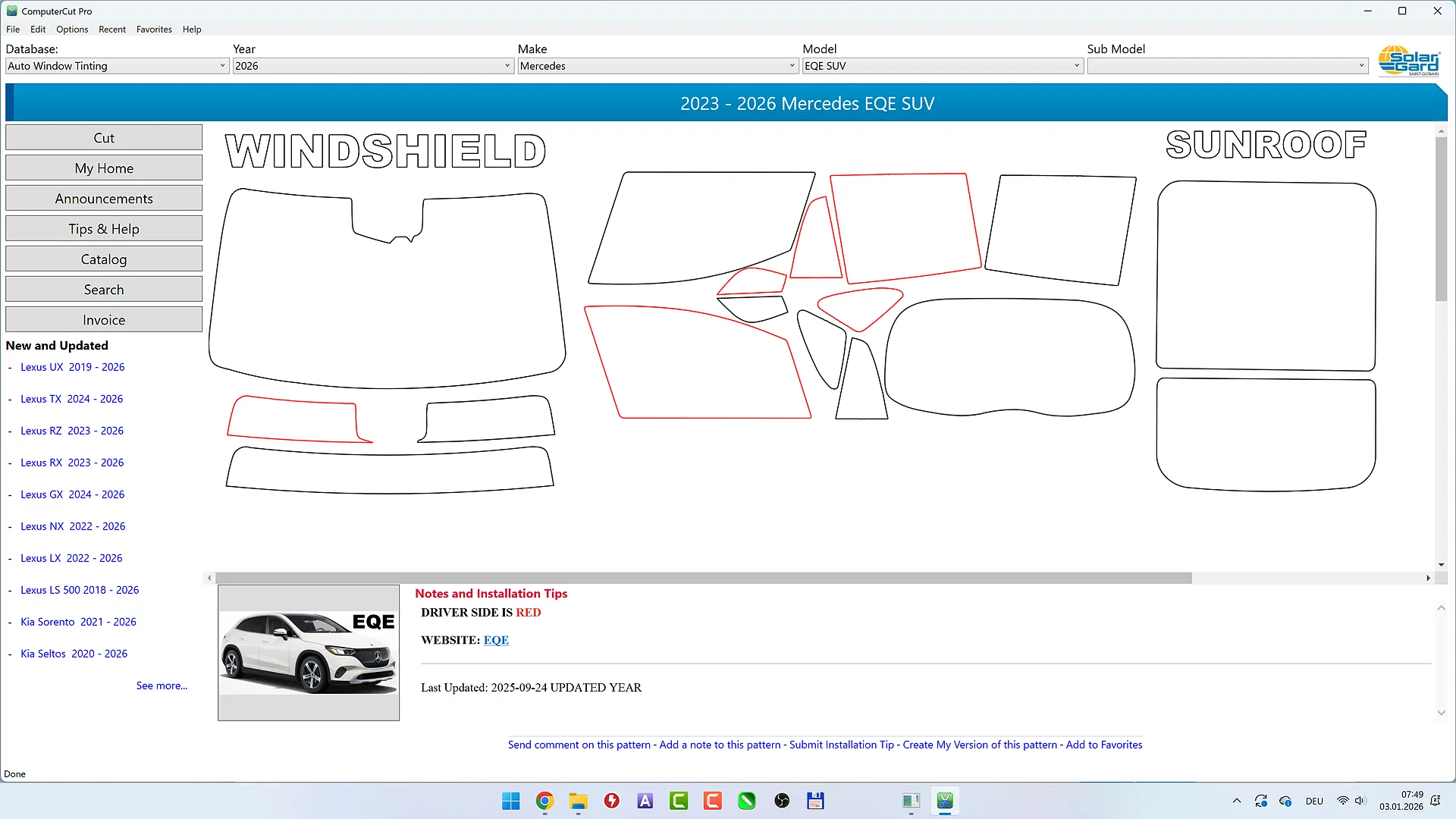Click the cloud info tray icon

point(1285,801)
